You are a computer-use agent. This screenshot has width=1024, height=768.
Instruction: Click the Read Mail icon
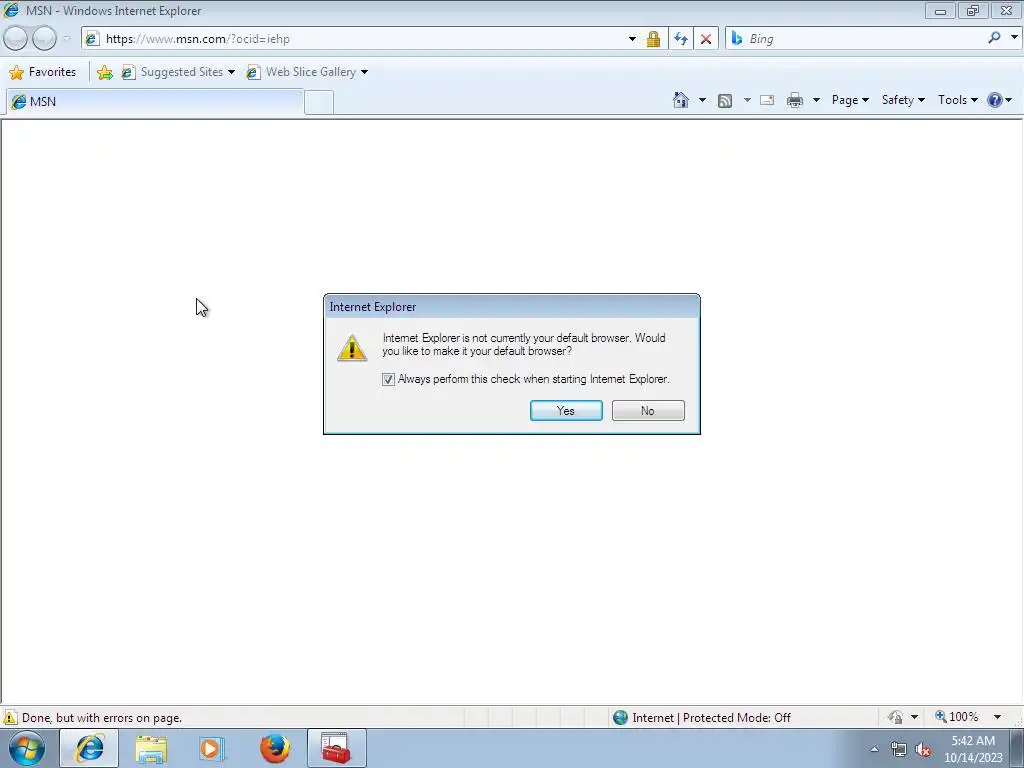point(767,100)
